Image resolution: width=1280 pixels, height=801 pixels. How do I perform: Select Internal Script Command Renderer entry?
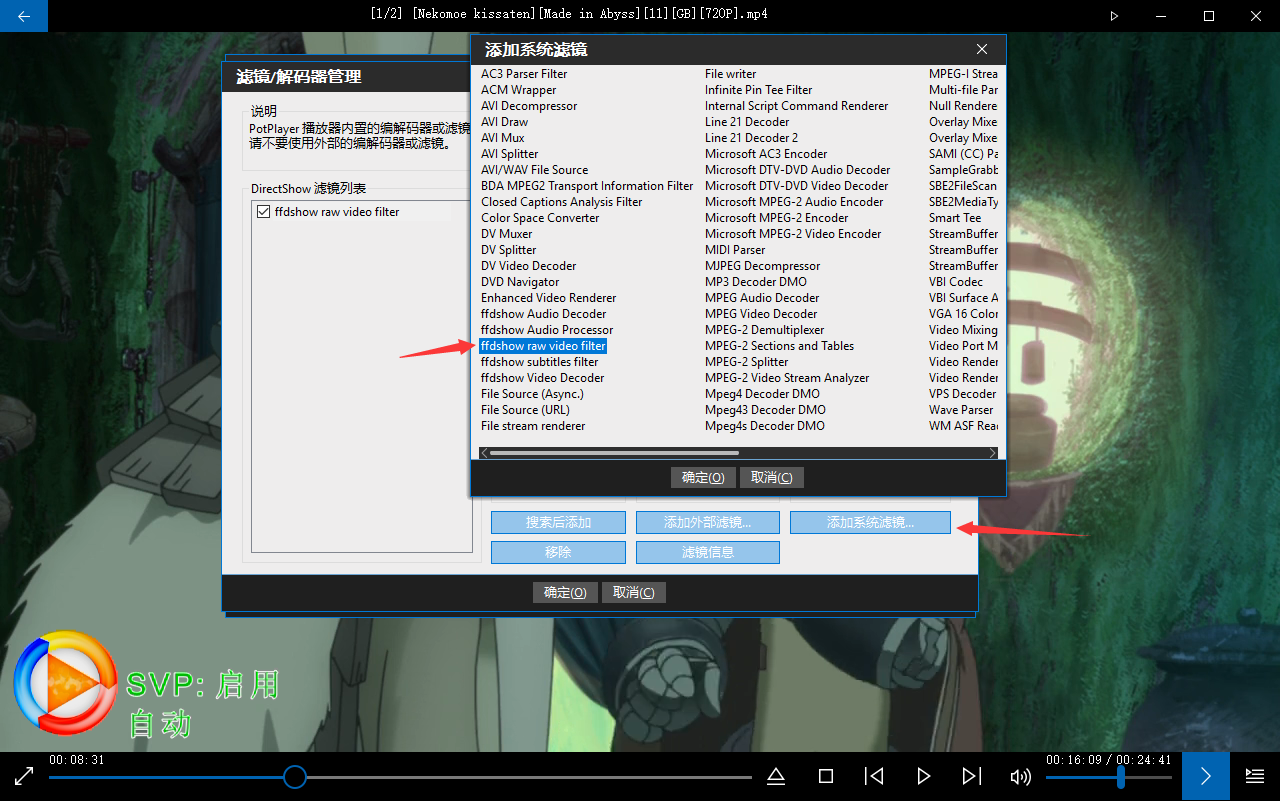point(796,106)
